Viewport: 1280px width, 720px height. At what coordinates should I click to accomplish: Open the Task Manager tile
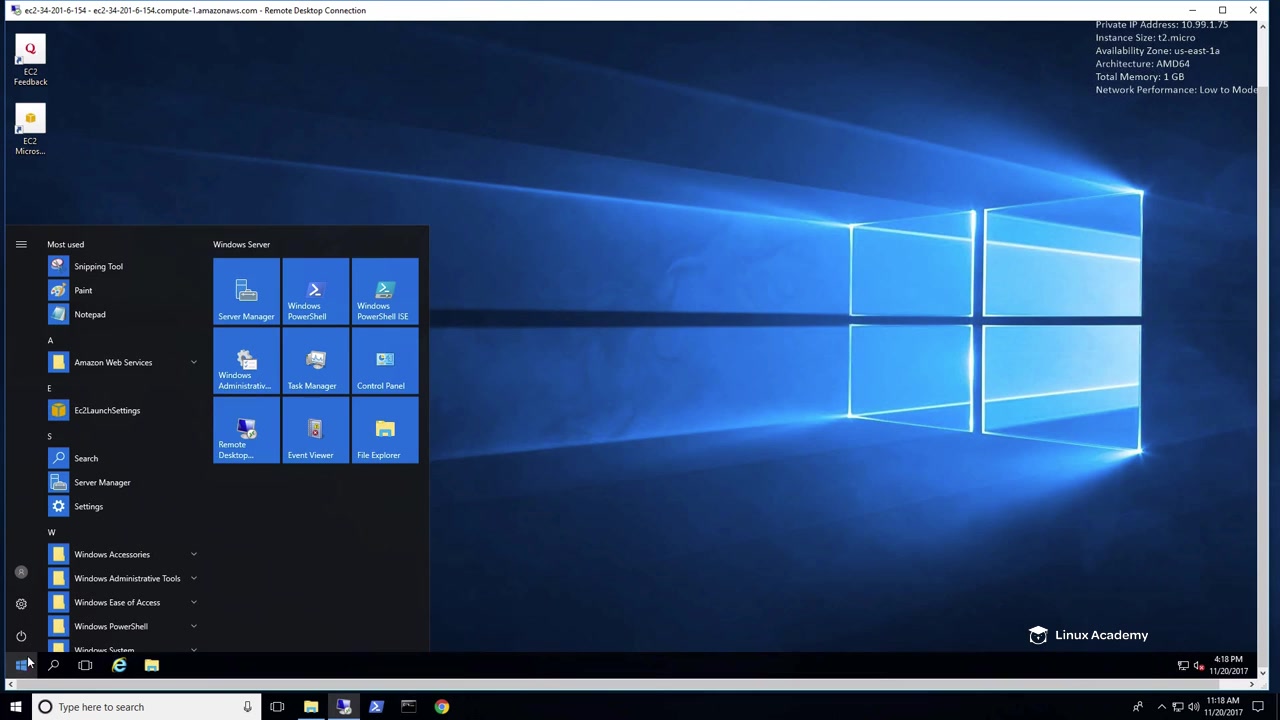[315, 362]
